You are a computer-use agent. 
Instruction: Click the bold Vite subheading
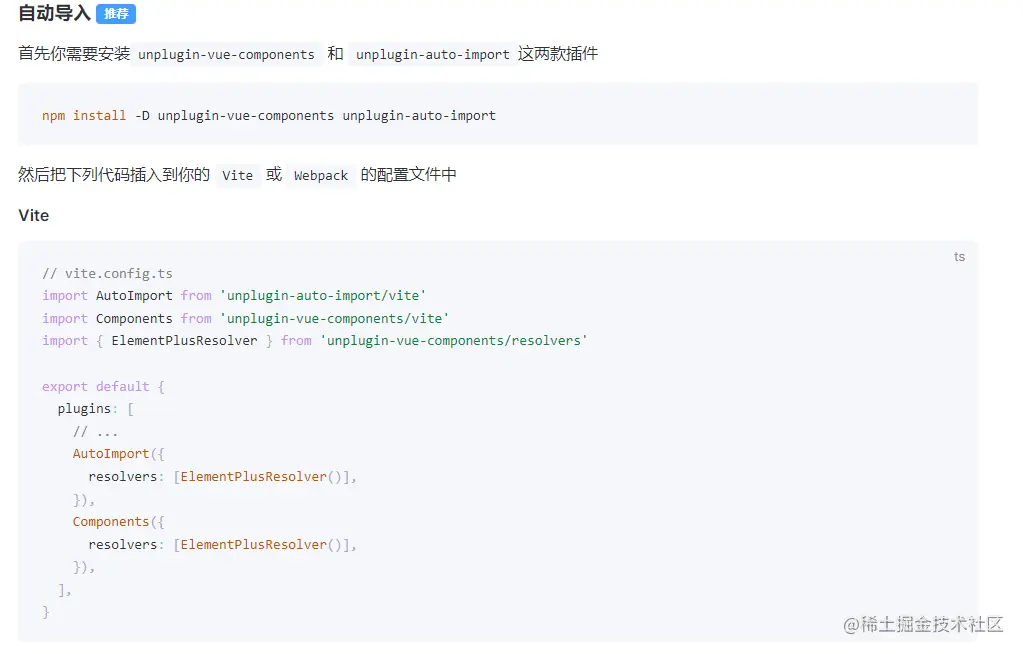tap(34, 215)
